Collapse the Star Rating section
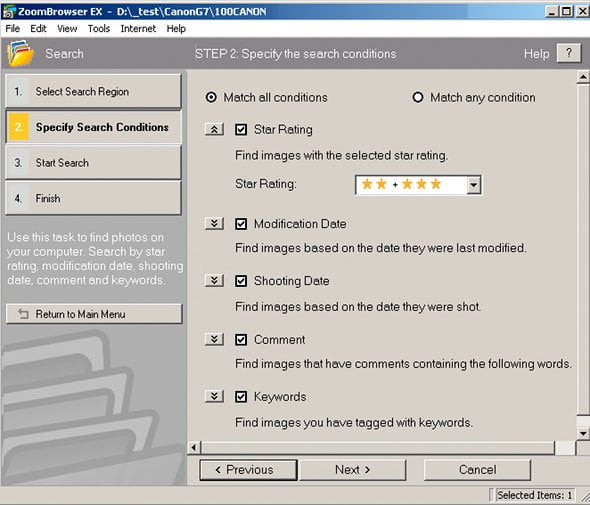 pyautogui.click(x=214, y=129)
